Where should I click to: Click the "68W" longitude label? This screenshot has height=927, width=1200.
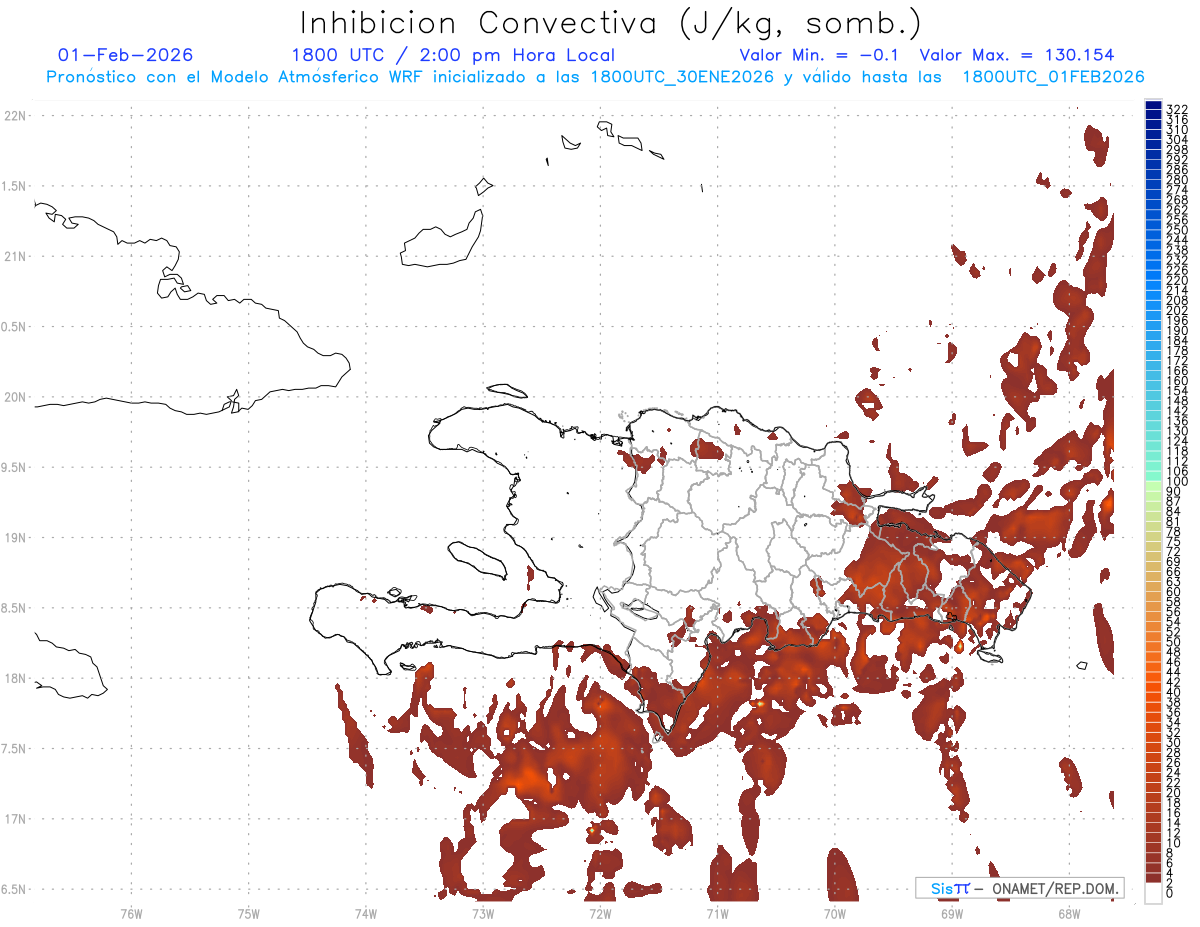[1069, 913]
